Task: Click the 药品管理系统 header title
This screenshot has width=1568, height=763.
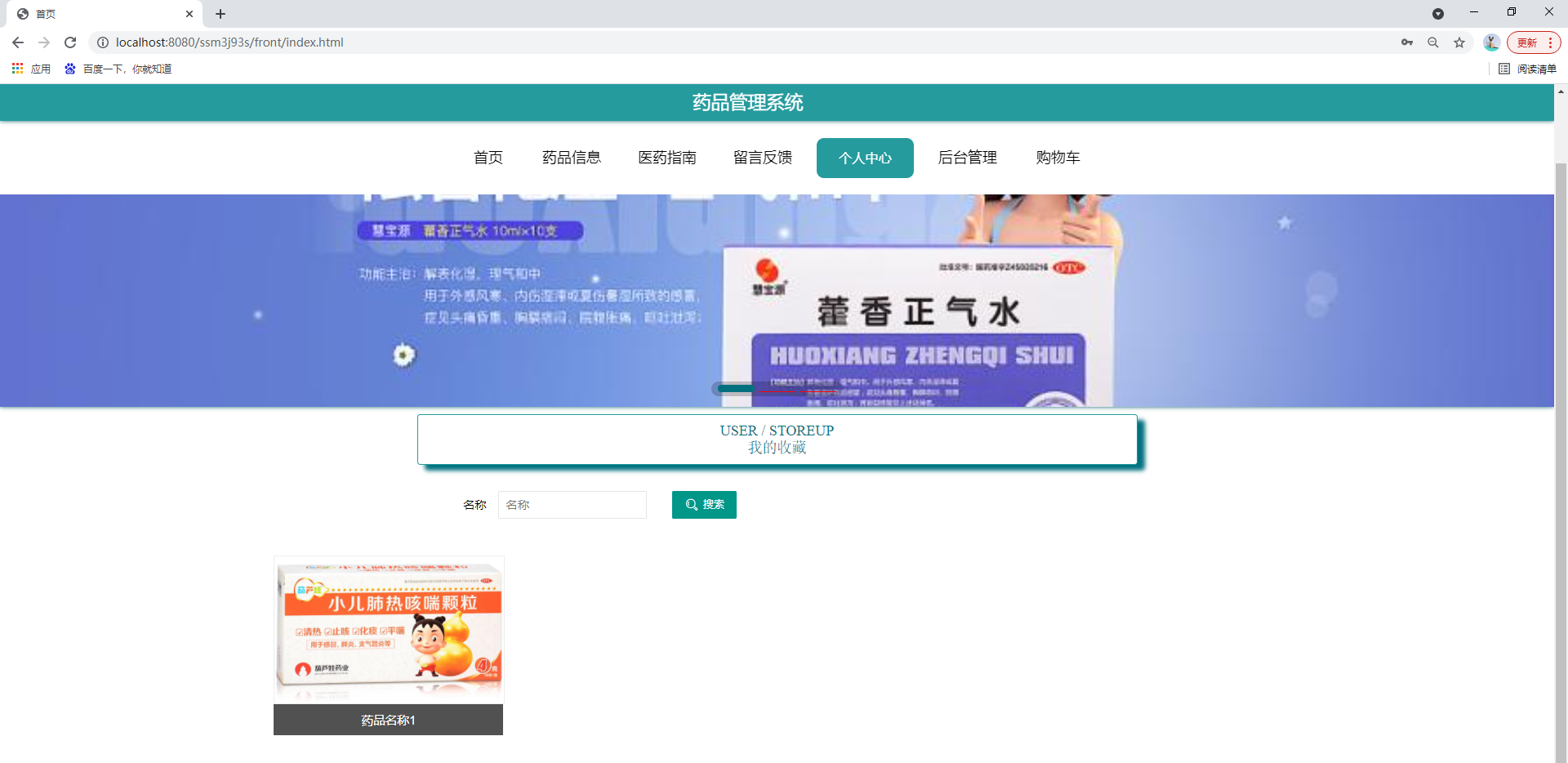Action: tap(748, 103)
